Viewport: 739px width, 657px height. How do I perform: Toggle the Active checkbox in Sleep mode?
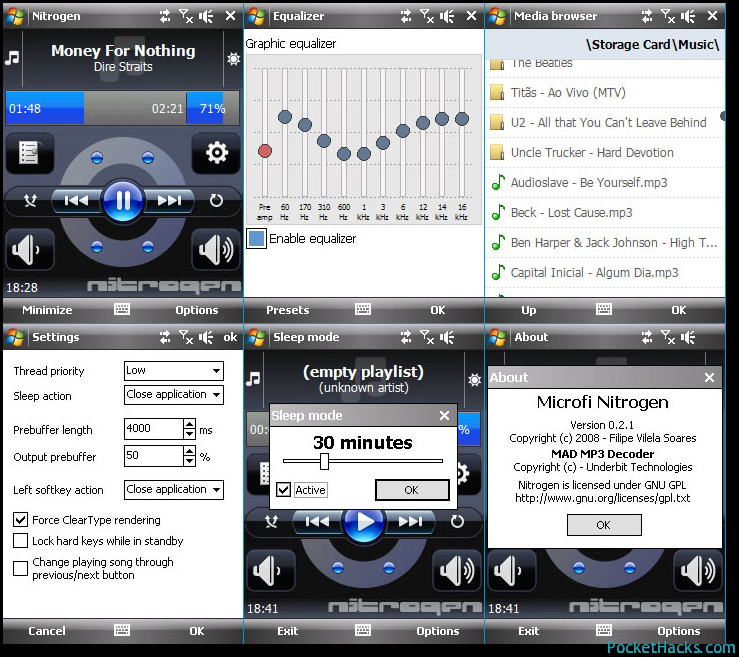coord(283,490)
